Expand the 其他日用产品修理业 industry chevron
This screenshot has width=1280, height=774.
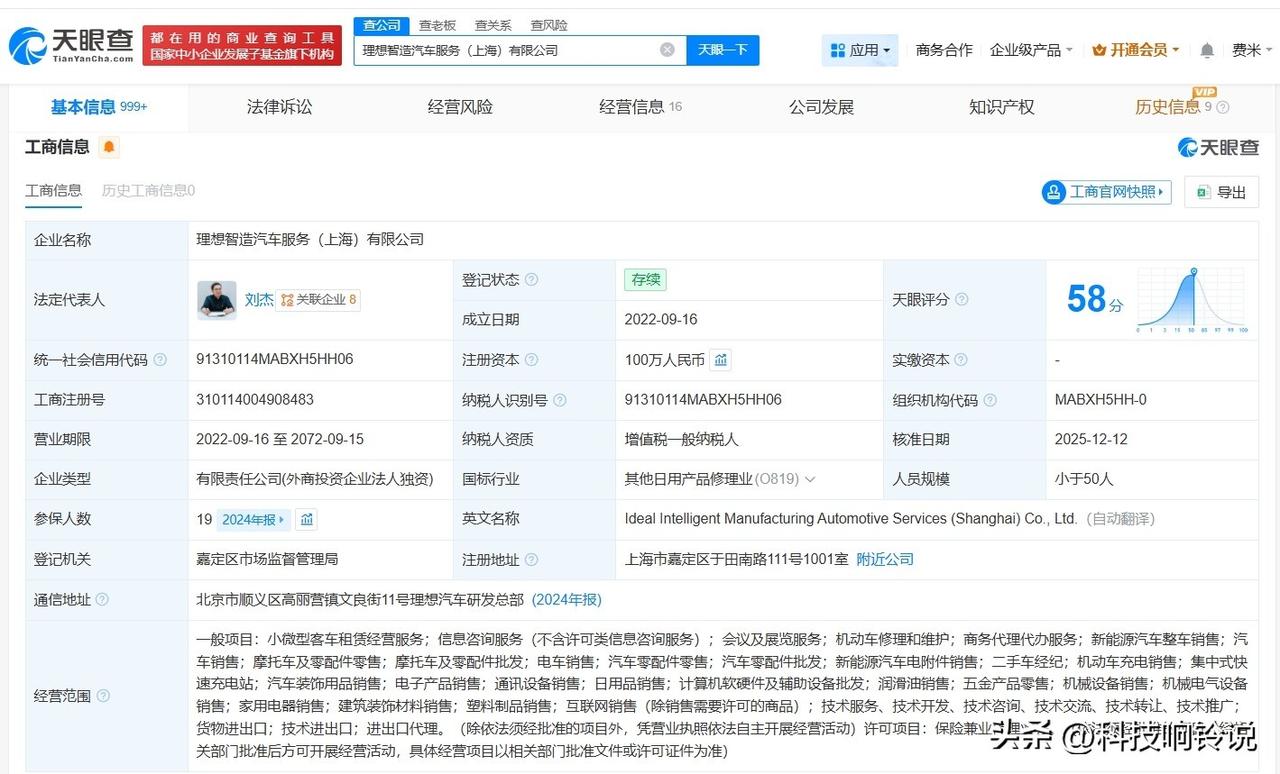coord(810,479)
